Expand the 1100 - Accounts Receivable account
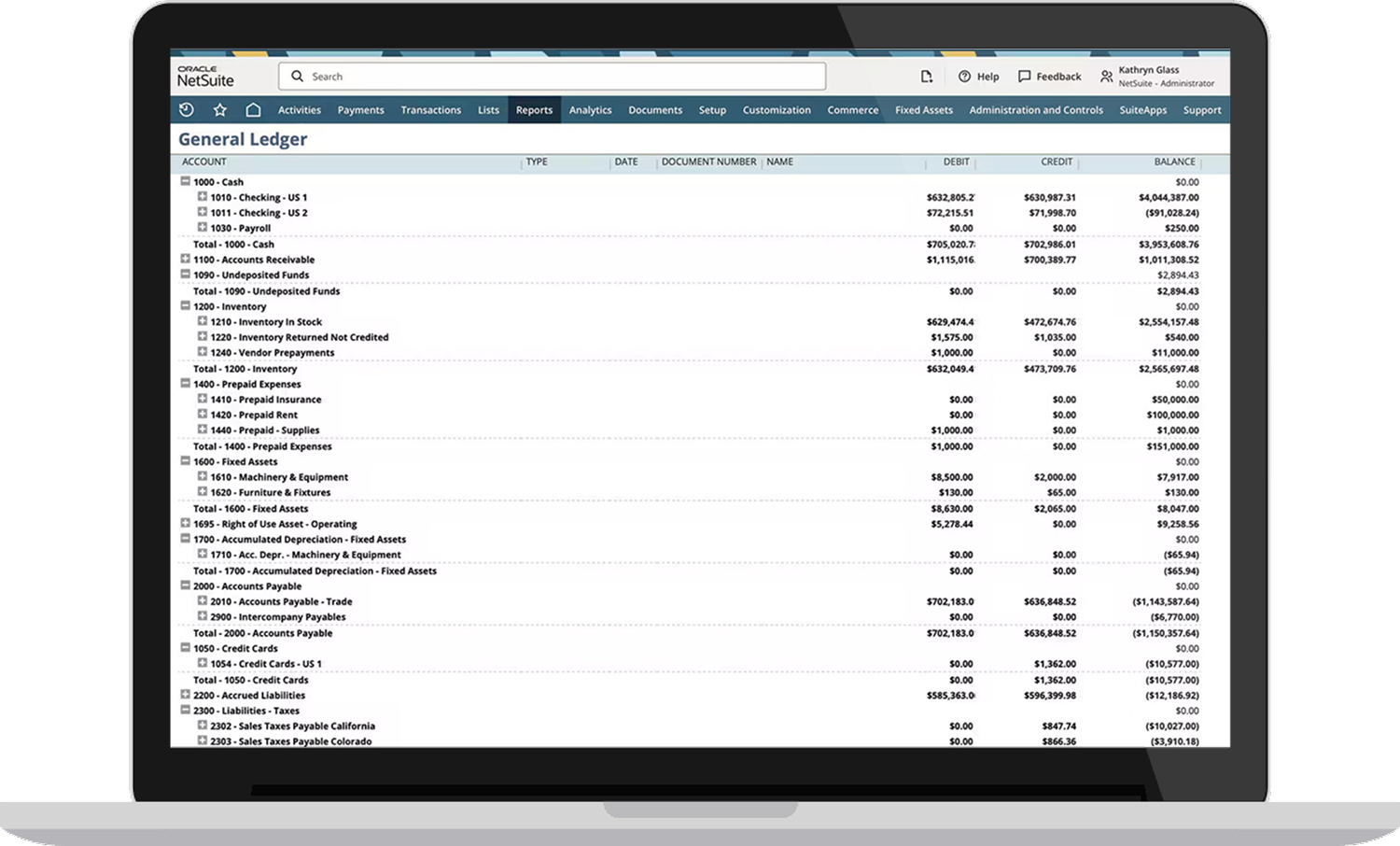Viewport: 1400px width, 846px height. [184, 260]
